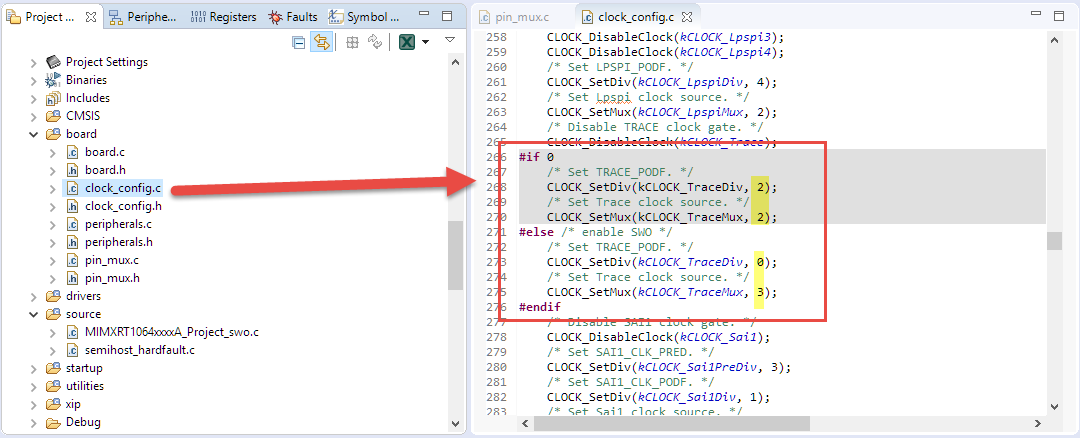
Task: Click the editor horizontal scrollbar
Action: (700, 424)
